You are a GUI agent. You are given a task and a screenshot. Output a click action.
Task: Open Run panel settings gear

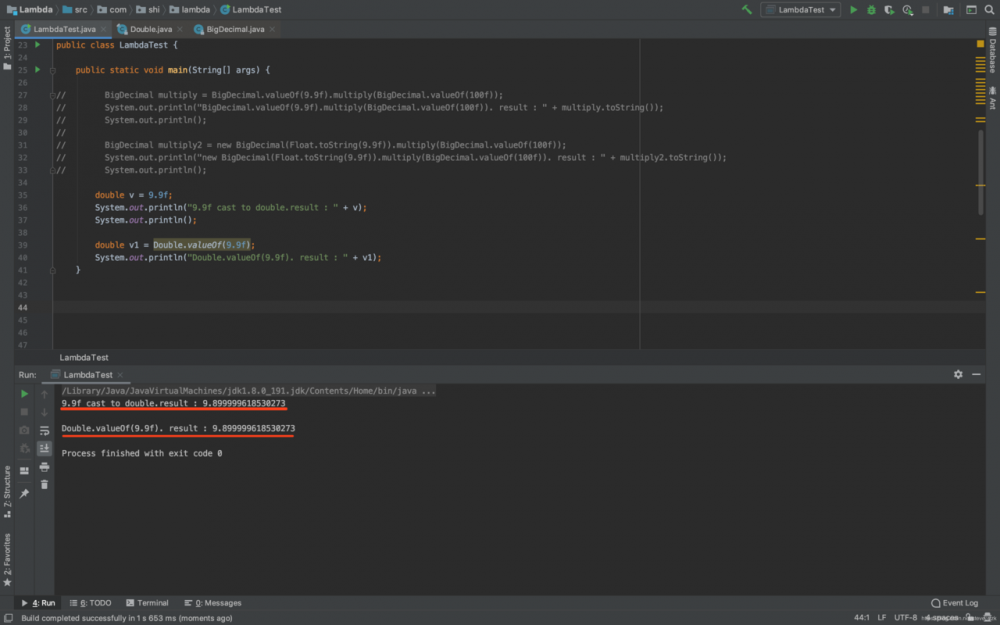click(x=958, y=374)
